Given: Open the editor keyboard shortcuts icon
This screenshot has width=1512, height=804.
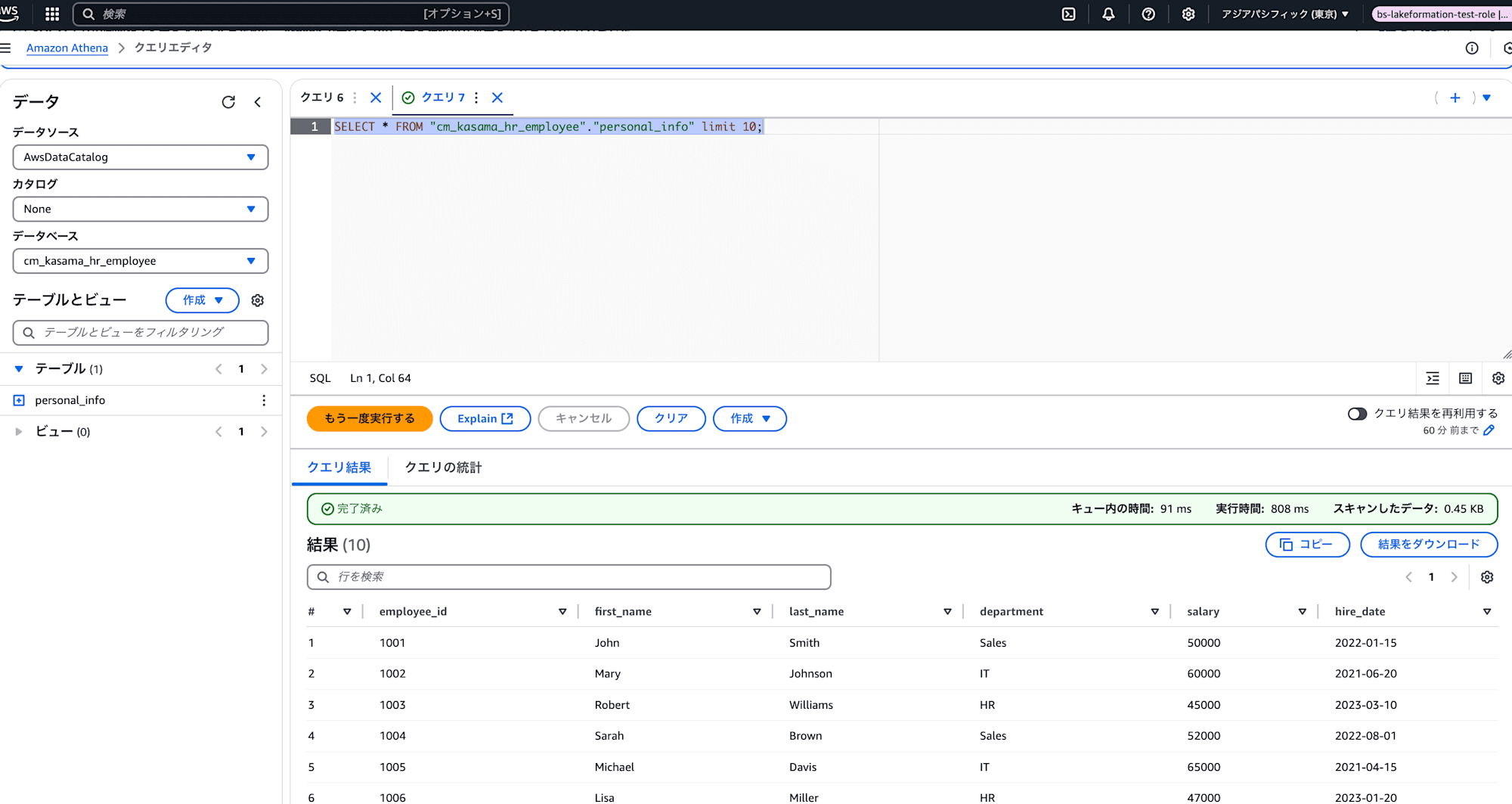Looking at the screenshot, I should point(1465,378).
